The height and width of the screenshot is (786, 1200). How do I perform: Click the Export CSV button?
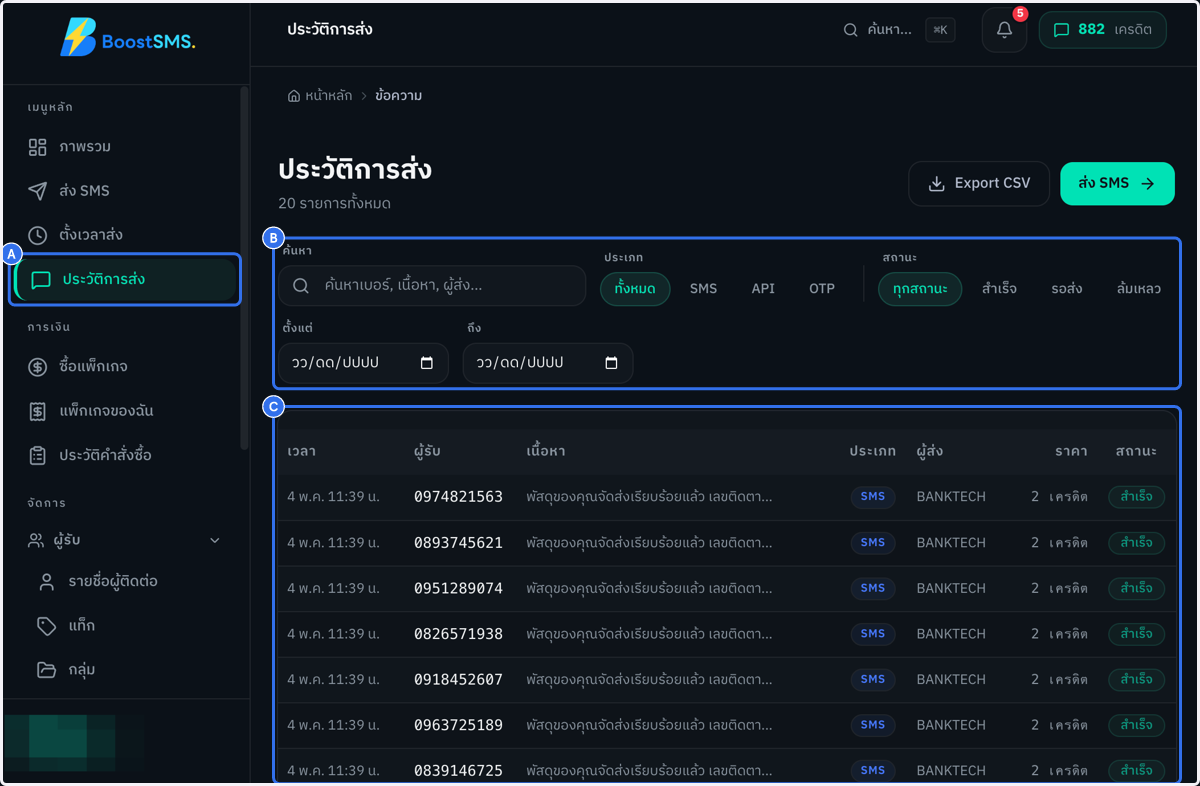click(979, 184)
